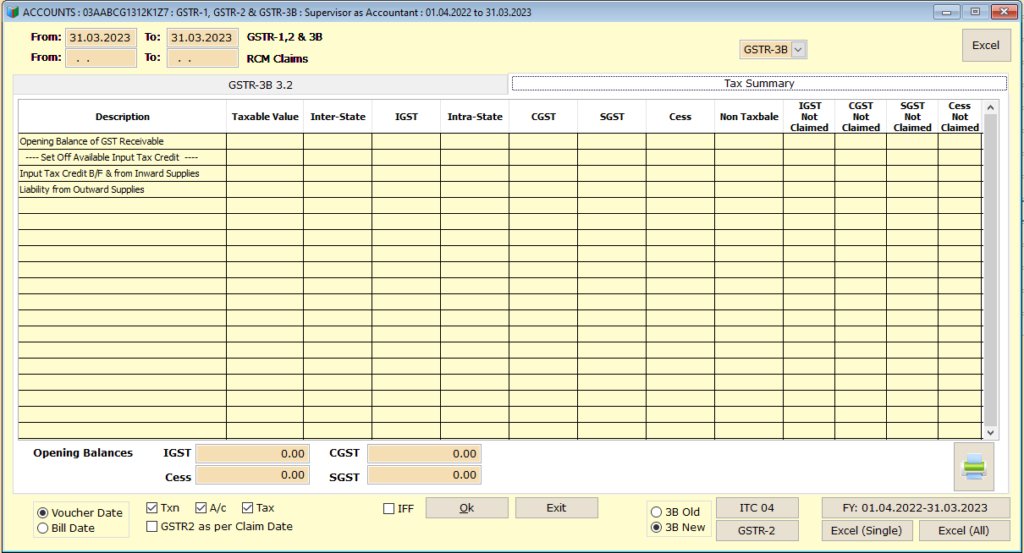Click the Ok button
This screenshot has height=553, width=1024.
click(x=466, y=508)
